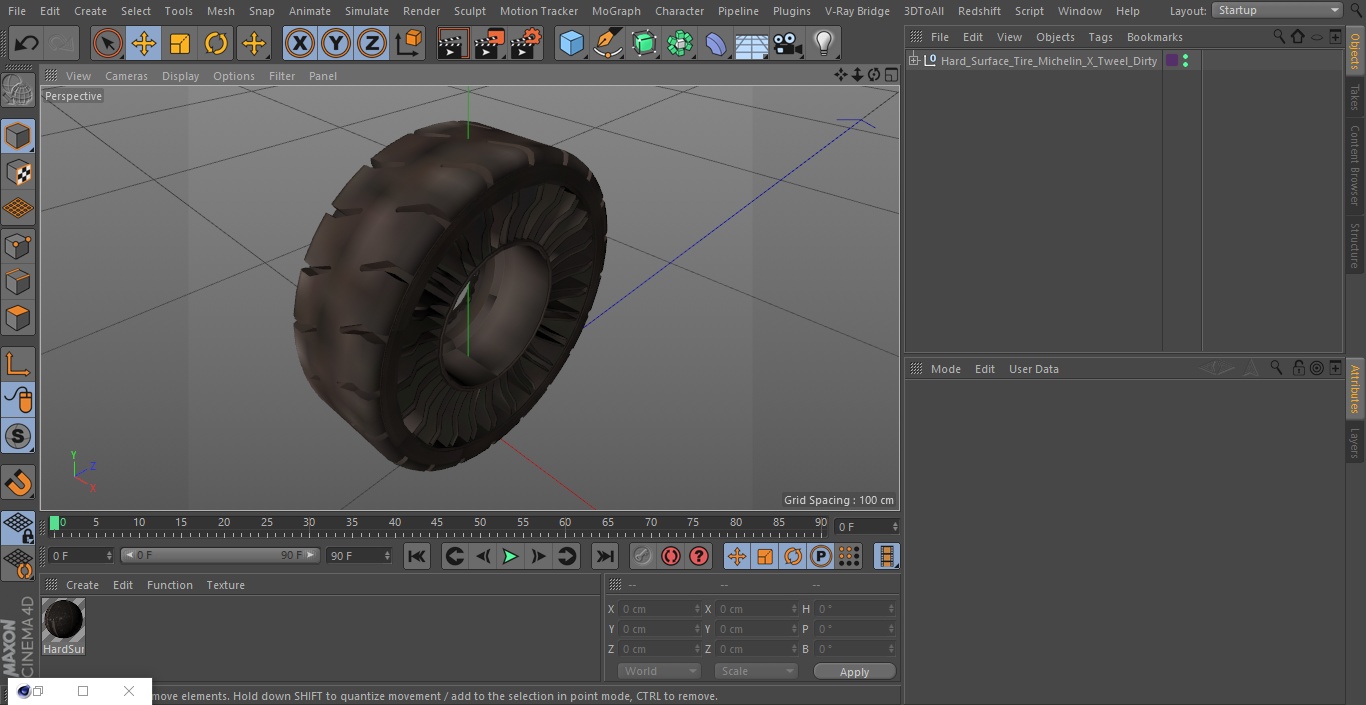The height and width of the screenshot is (705, 1366).
Task: Add a Camera object
Action: click(788, 43)
